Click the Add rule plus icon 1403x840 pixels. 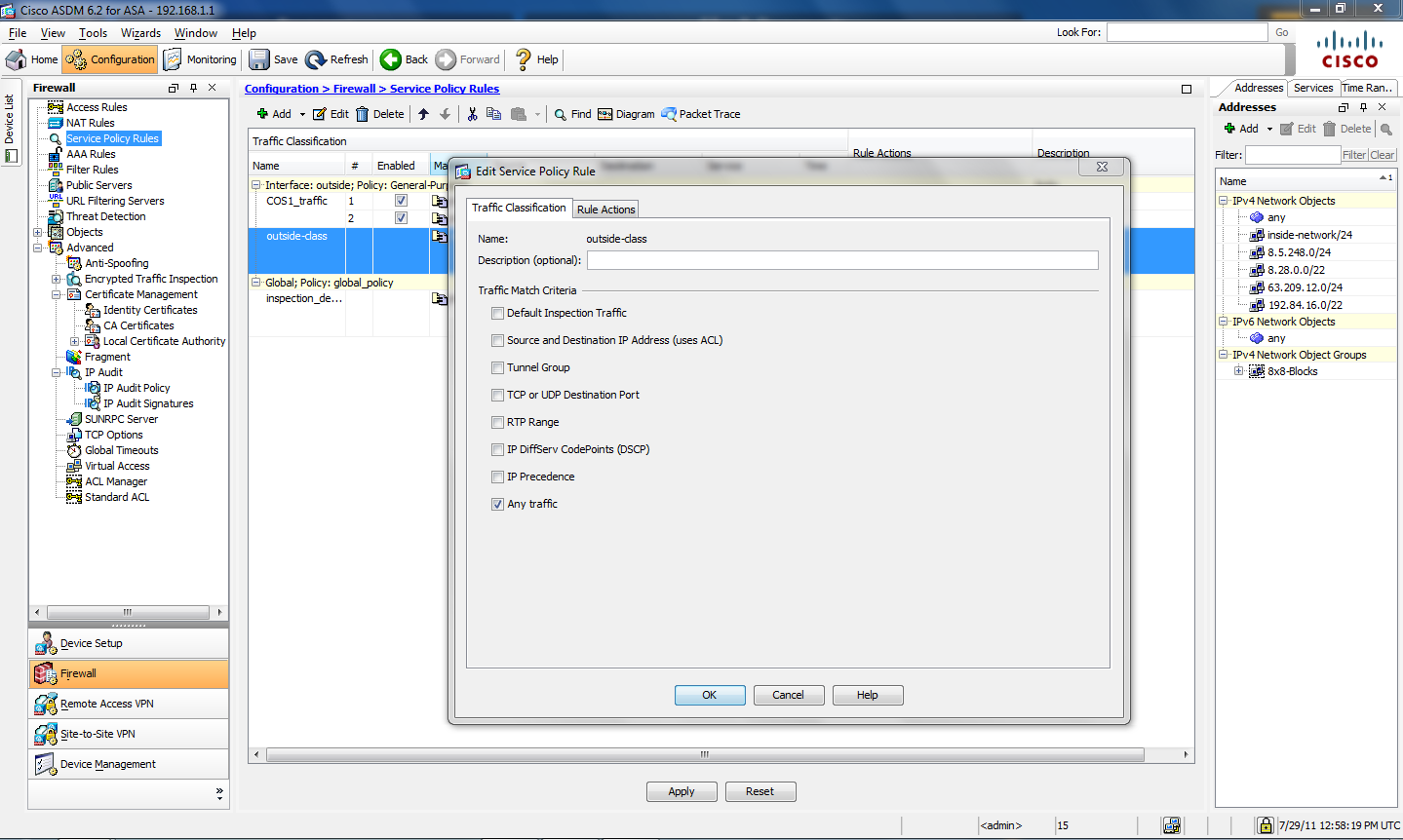coord(262,114)
